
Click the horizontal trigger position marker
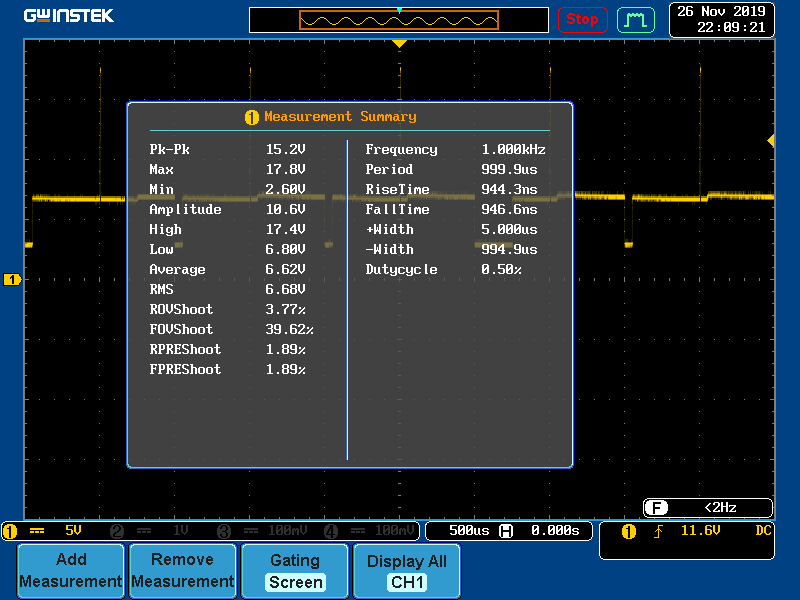coord(399,44)
